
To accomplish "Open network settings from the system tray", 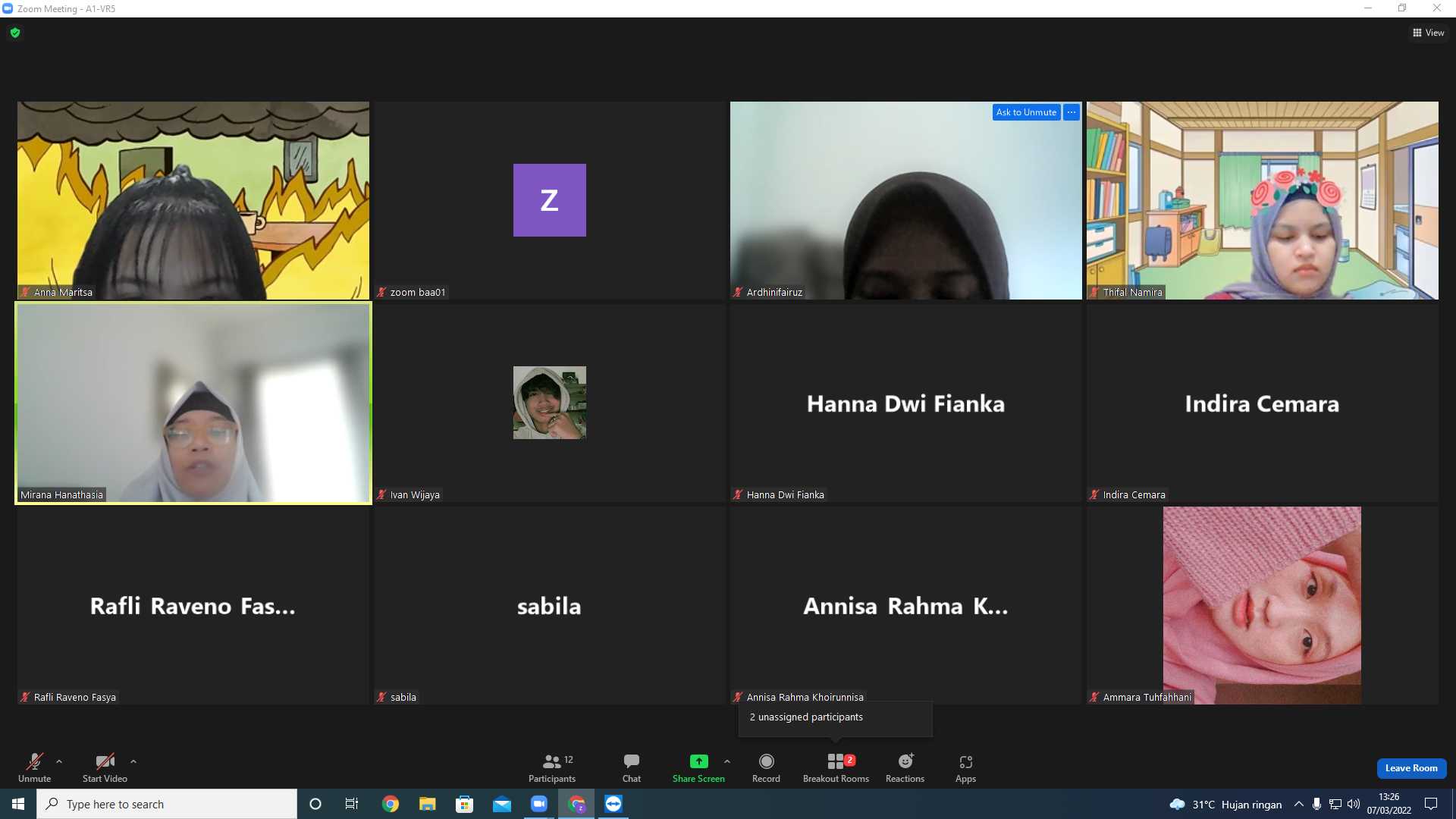I will (1335, 804).
